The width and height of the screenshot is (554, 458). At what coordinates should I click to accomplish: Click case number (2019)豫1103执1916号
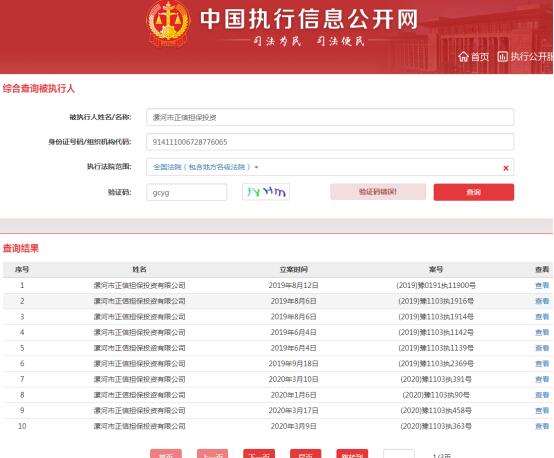(436, 301)
